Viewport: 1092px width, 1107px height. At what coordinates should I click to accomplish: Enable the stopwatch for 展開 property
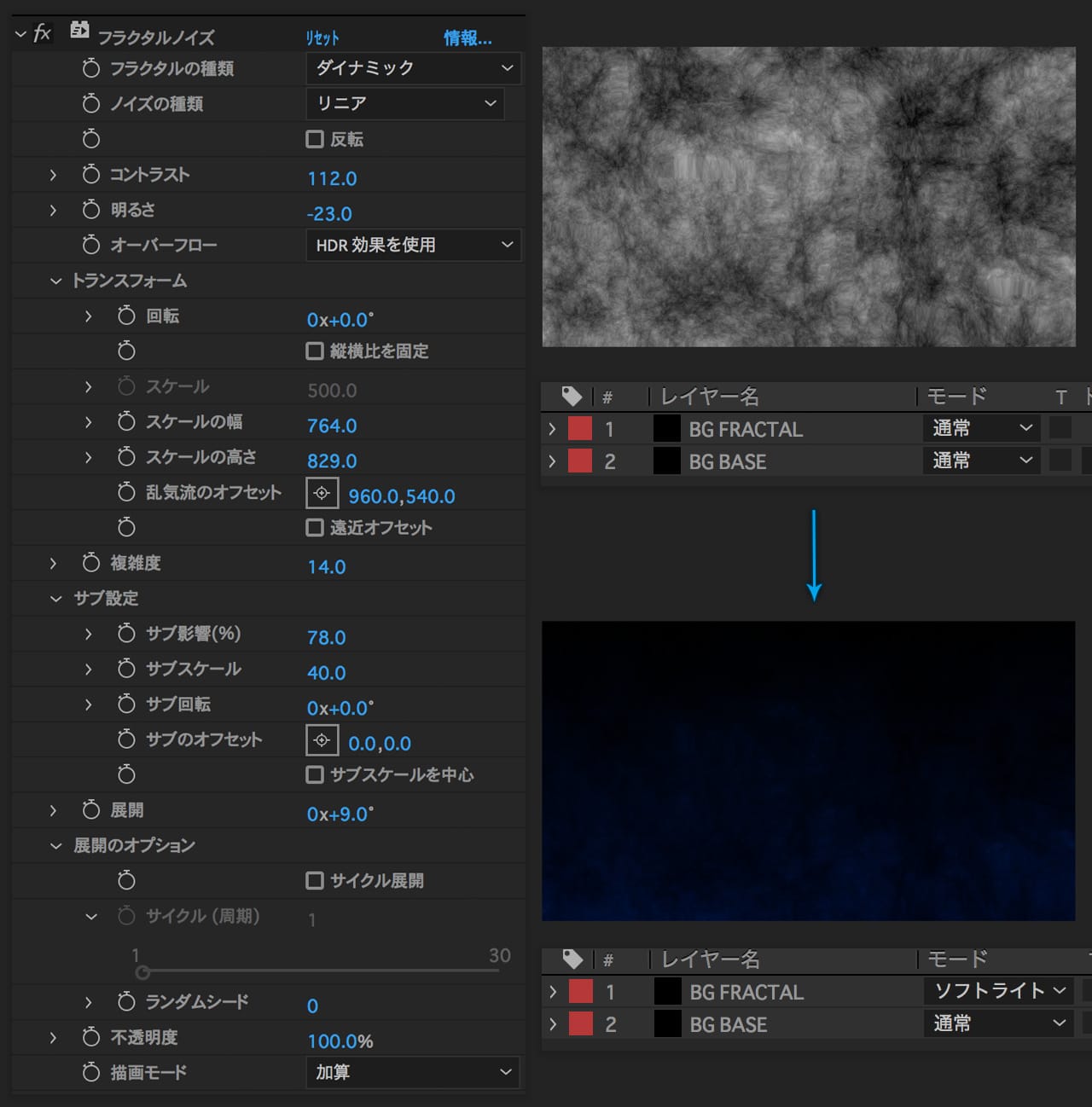(91, 810)
